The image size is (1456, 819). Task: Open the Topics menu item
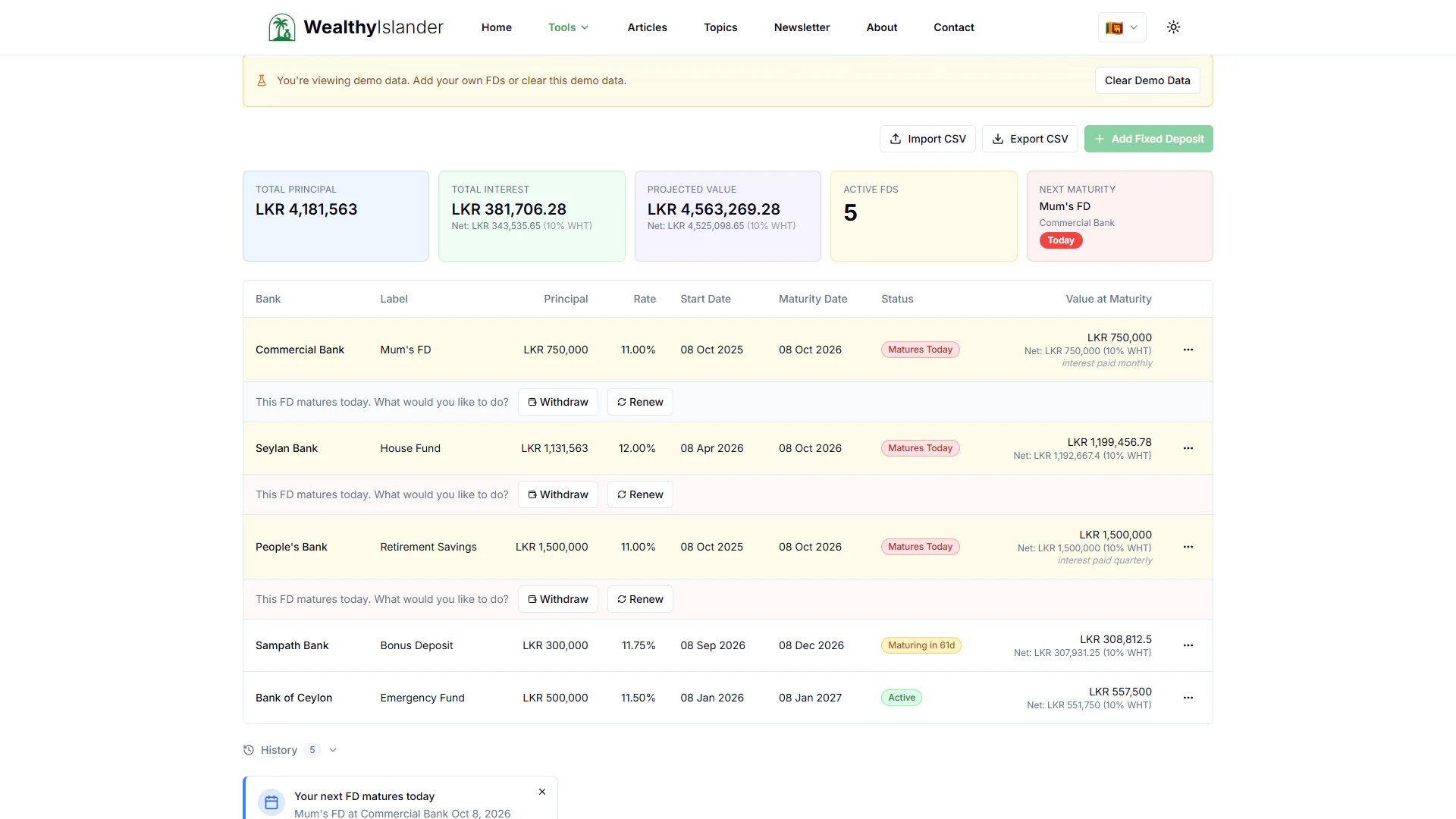point(720,27)
